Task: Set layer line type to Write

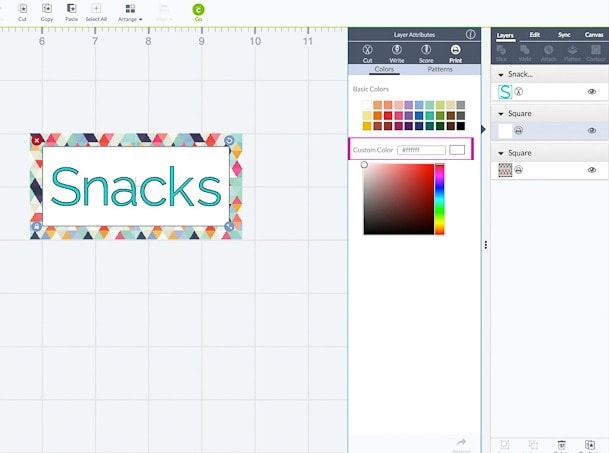Action: 397,54
